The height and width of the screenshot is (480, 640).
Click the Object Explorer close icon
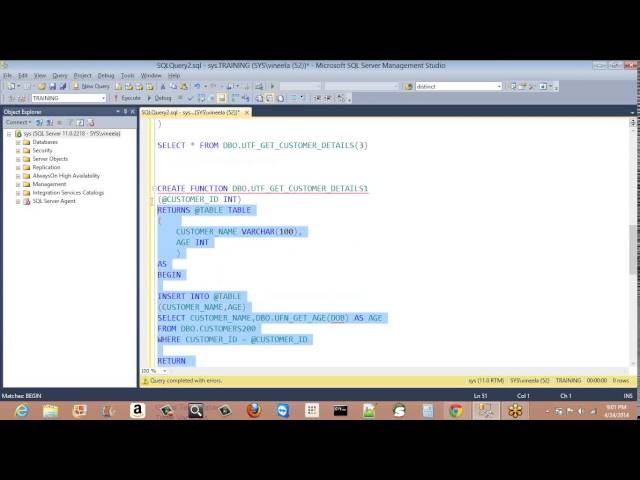[x=133, y=112]
